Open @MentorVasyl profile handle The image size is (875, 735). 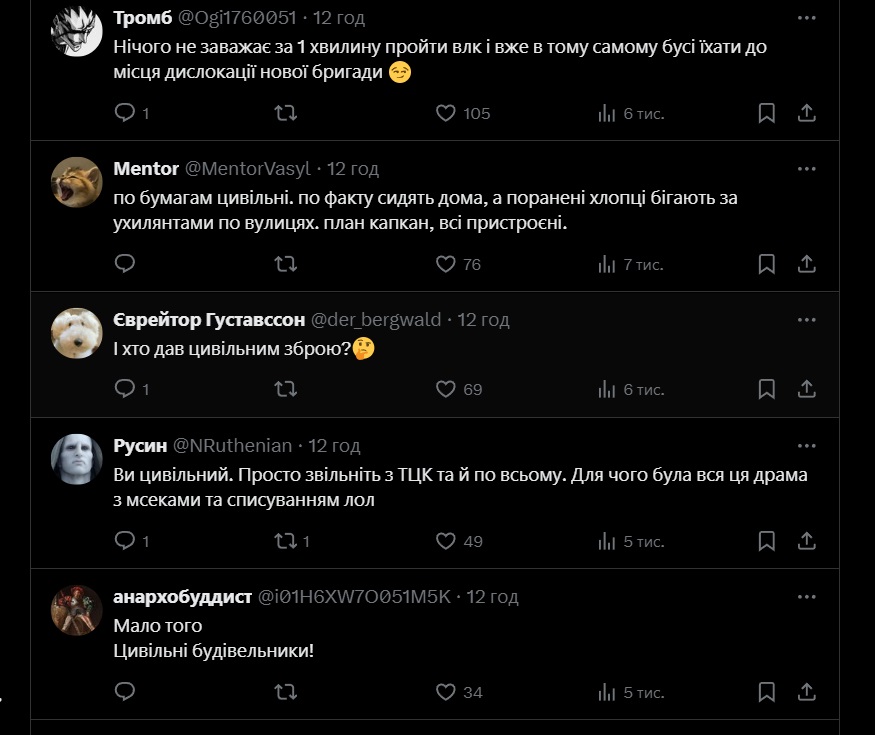(248, 168)
